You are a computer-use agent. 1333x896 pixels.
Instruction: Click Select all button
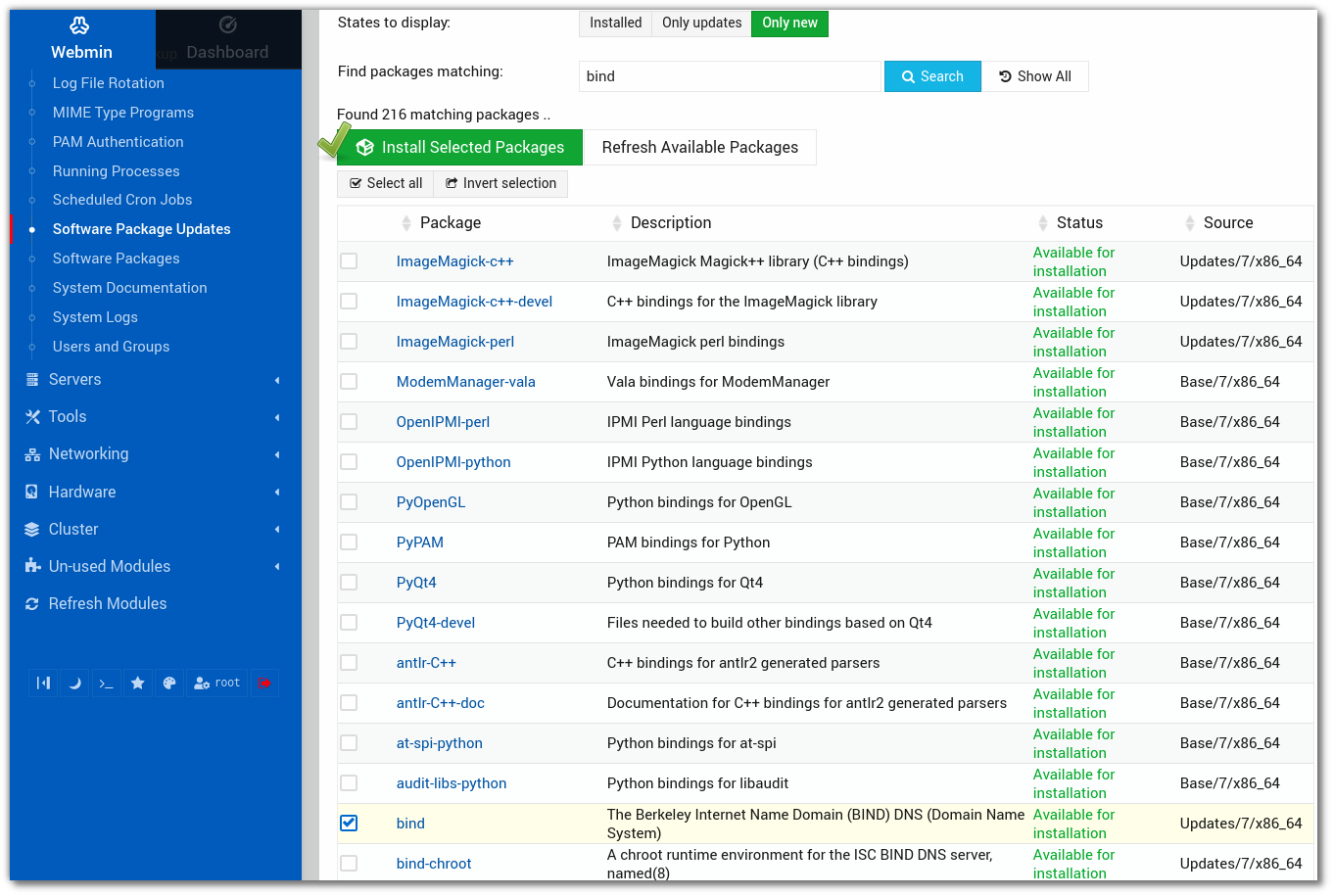[x=386, y=183]
